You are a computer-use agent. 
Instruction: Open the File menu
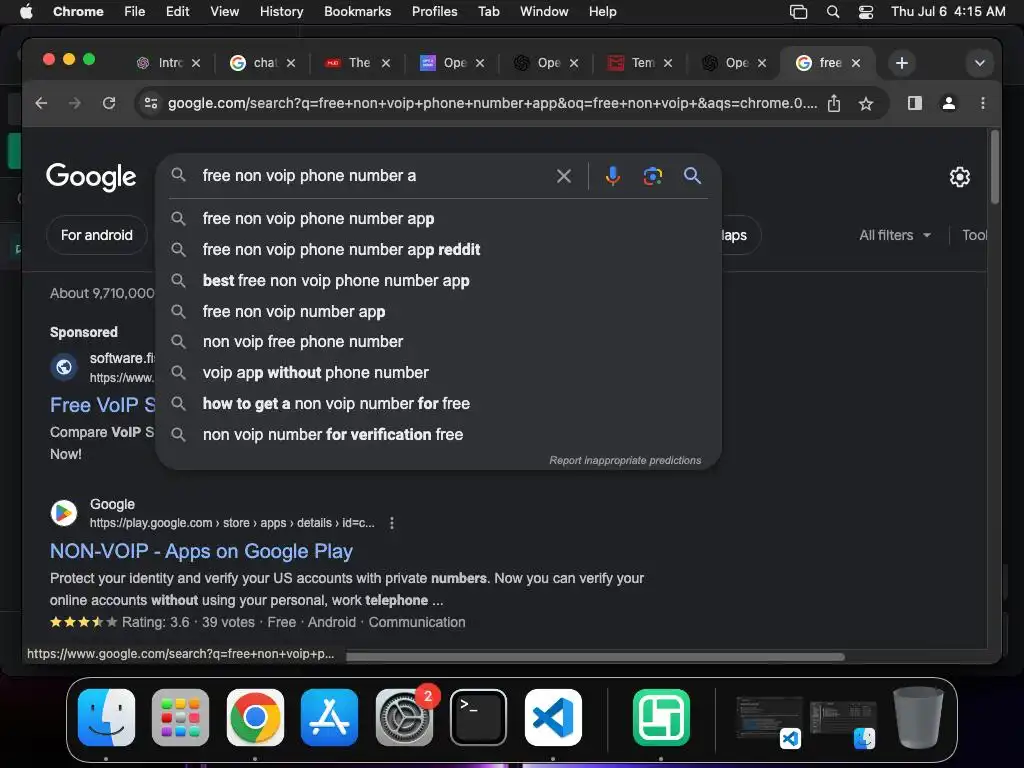point(135,11)
